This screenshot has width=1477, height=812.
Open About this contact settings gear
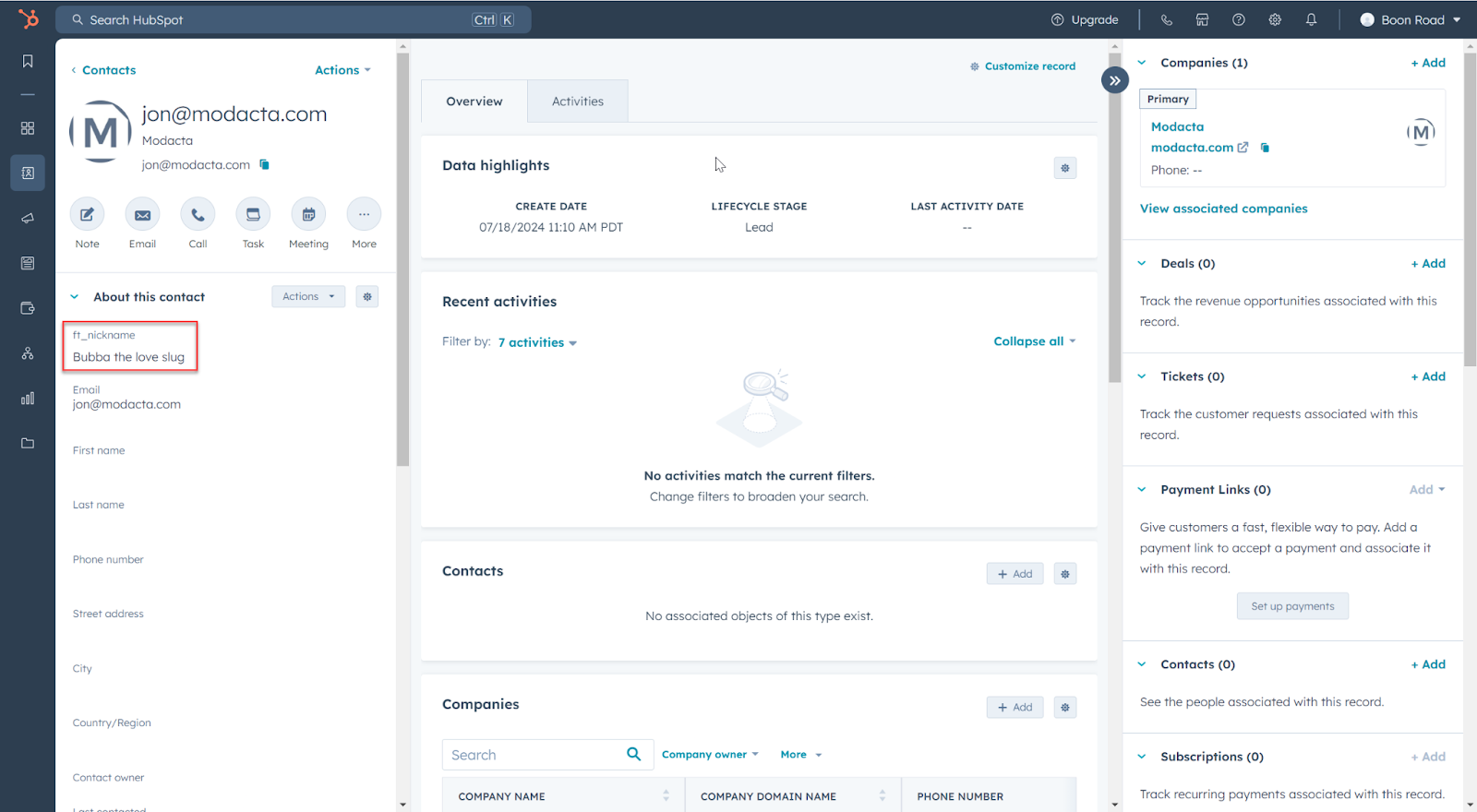(x=367, y=296)
